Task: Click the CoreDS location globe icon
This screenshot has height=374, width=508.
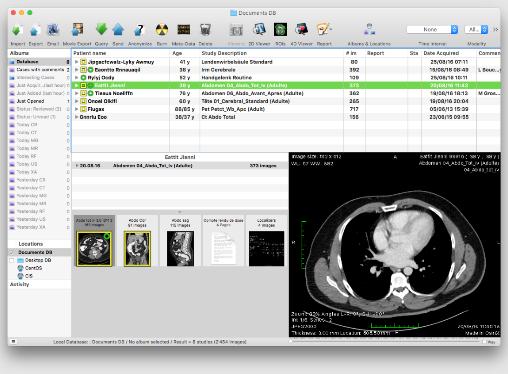Action: [x=20, y=268]
